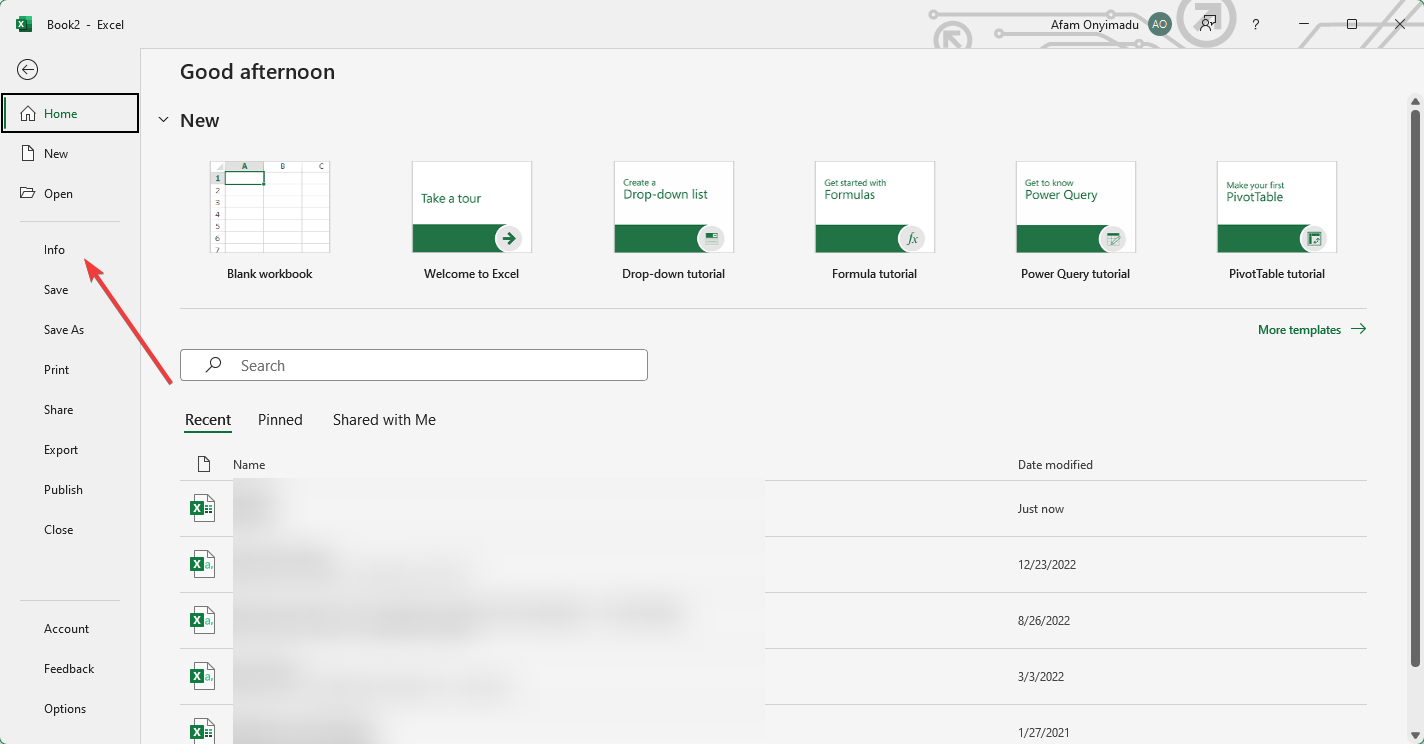The width and height of the screenshot is (1424, 744).
Task: Open the Print page
Action: [70, 369]
